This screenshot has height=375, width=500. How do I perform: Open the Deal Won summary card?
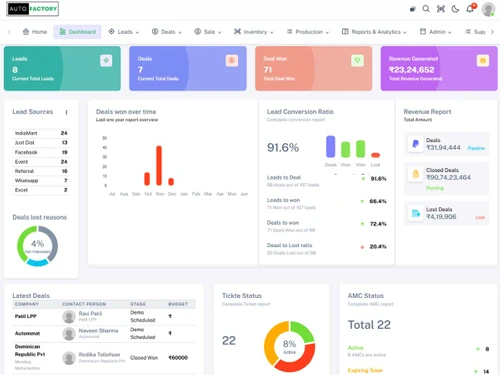[x=314, y=68]
